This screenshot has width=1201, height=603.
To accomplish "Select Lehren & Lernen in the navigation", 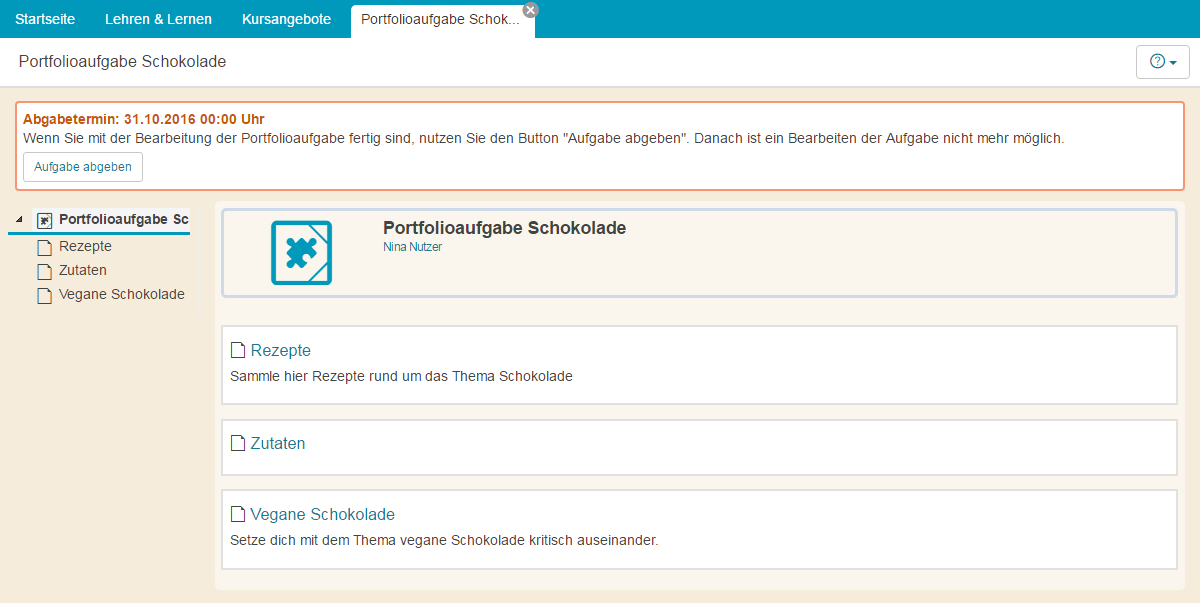I will [x=158, y=18].
